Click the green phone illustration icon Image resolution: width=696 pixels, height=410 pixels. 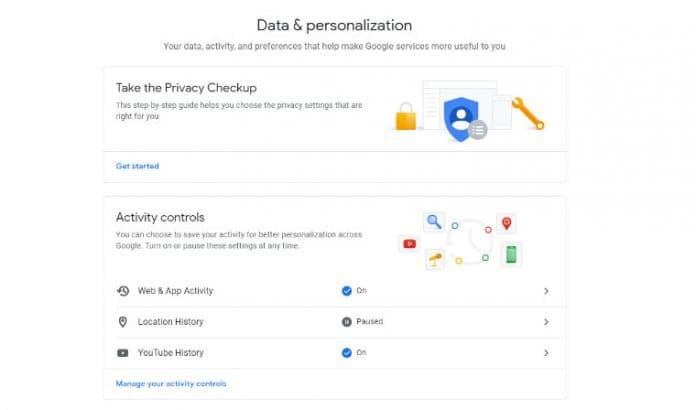tap(511, 255)
